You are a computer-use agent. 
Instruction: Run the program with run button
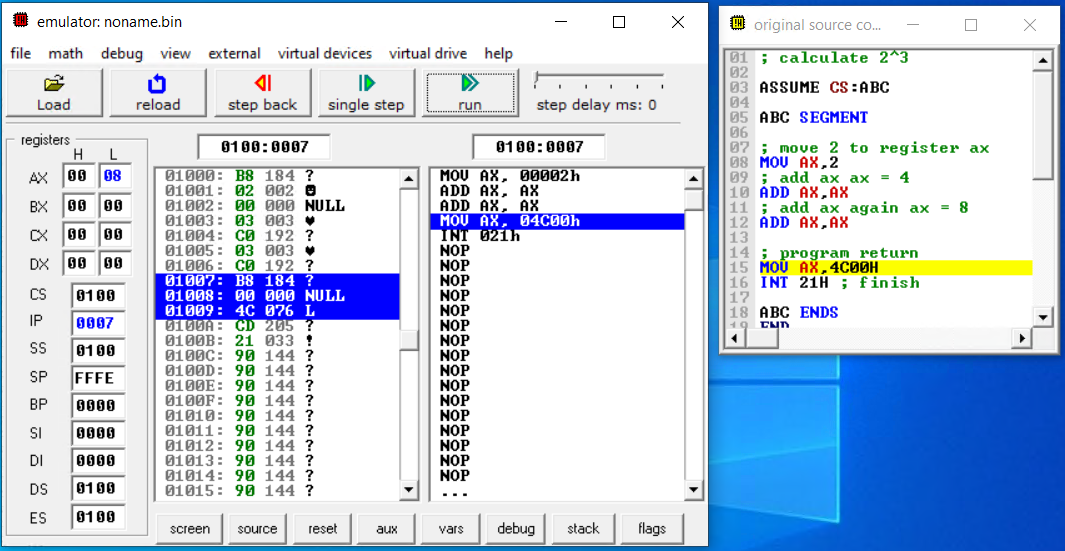pos(470,93)
